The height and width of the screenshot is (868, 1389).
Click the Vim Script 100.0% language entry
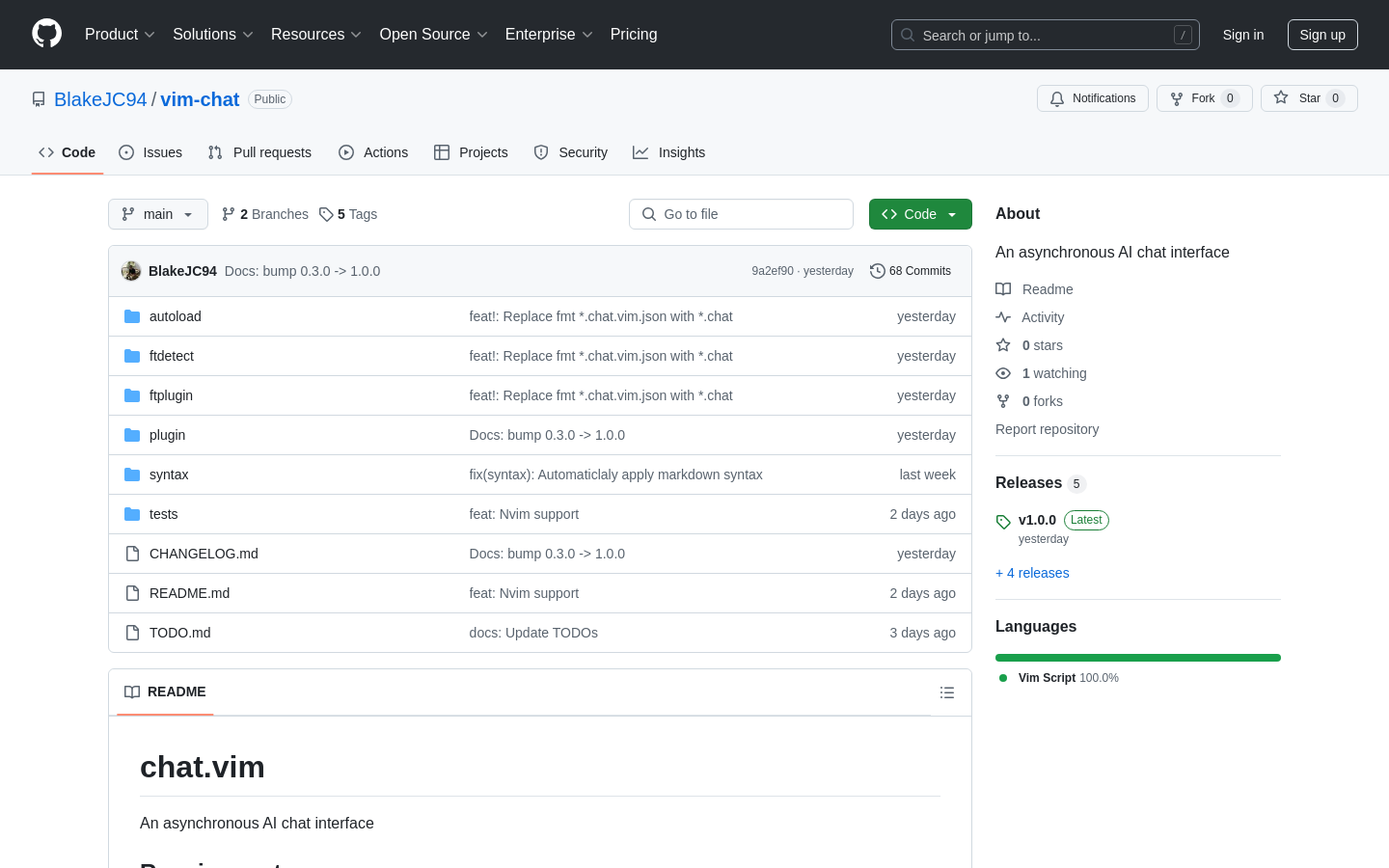(x=1058, y=678)
